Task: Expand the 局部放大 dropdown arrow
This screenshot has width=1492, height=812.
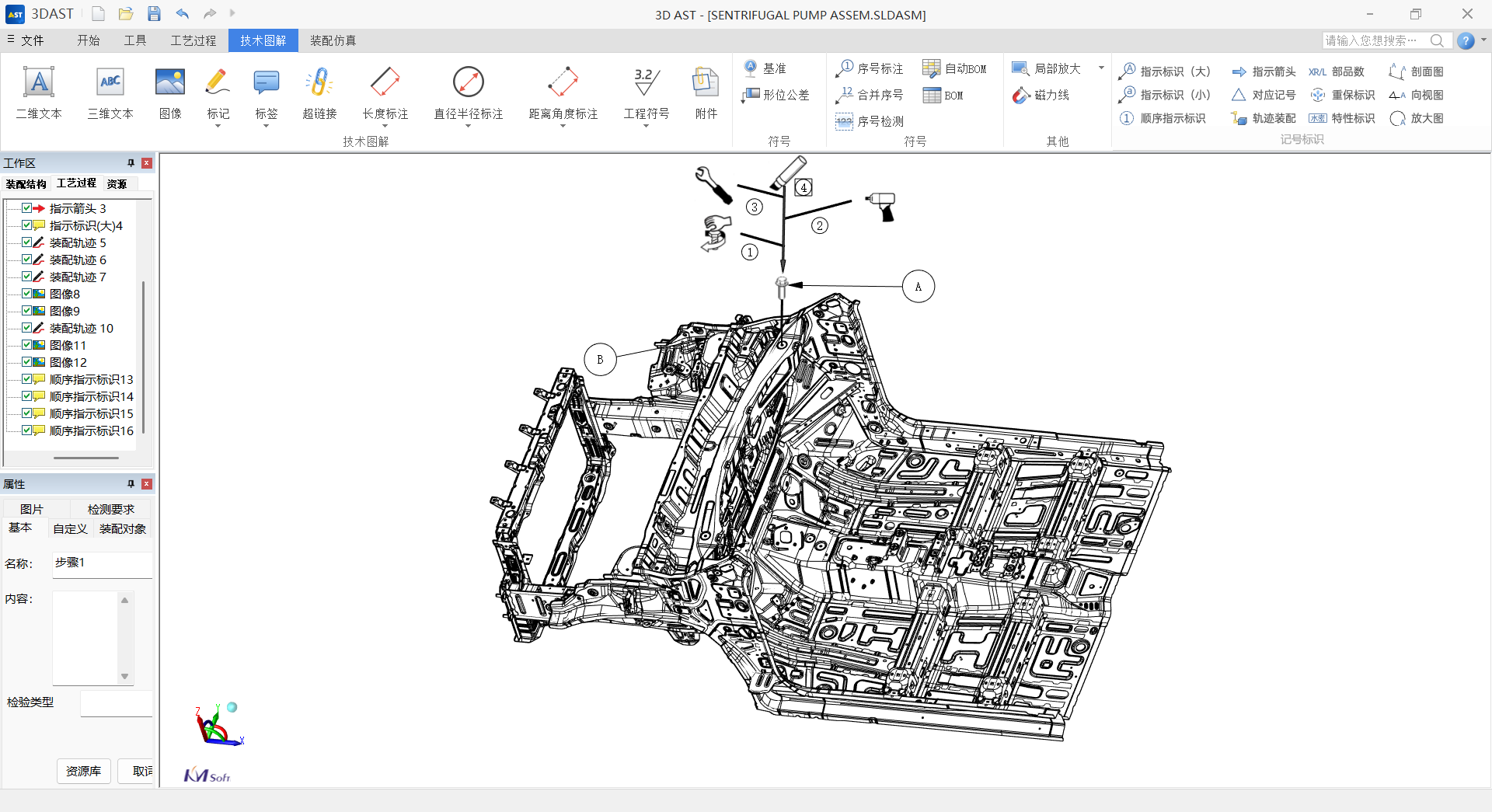Action: click(x=1101, y=68)
